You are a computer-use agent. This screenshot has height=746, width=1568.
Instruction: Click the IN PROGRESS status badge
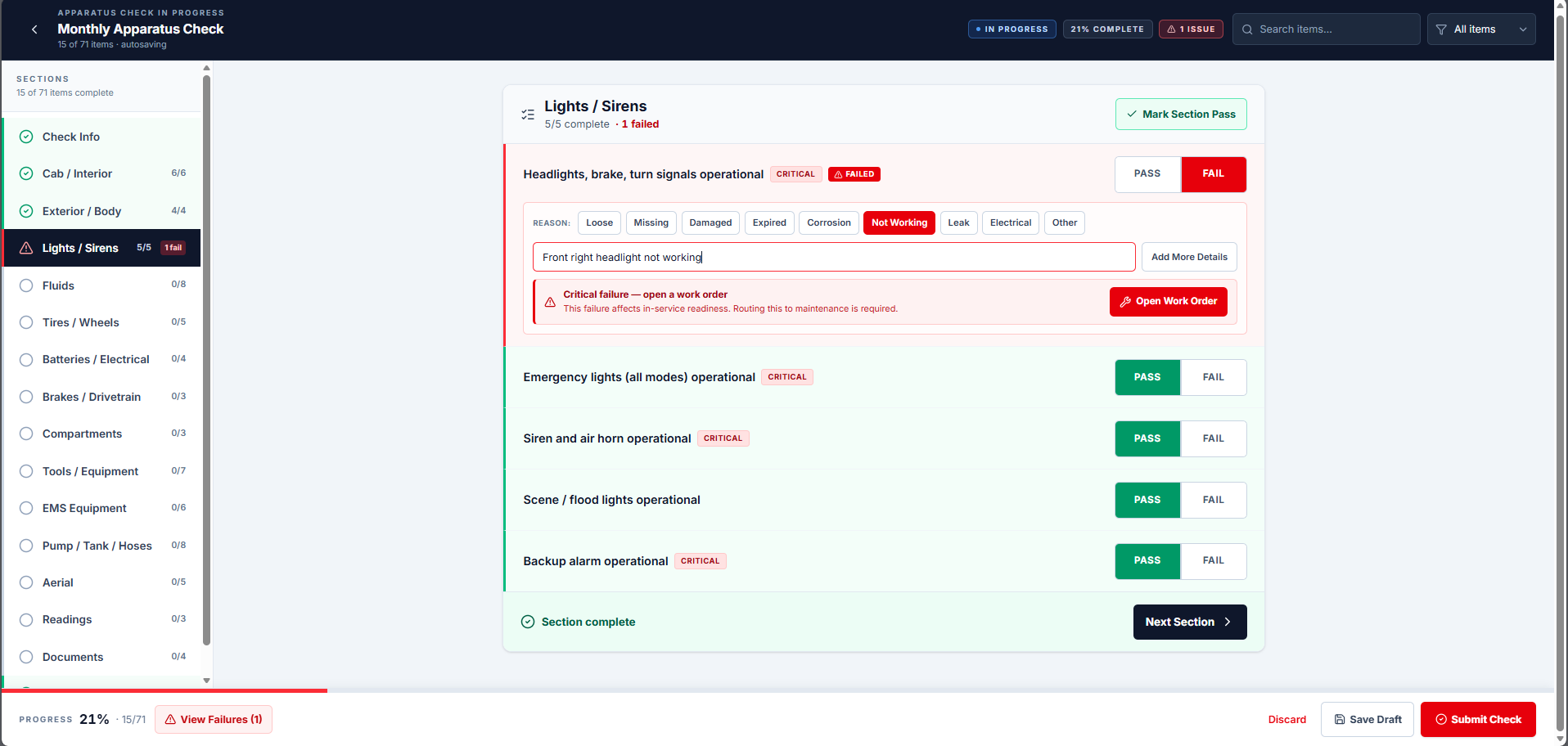1012,29
